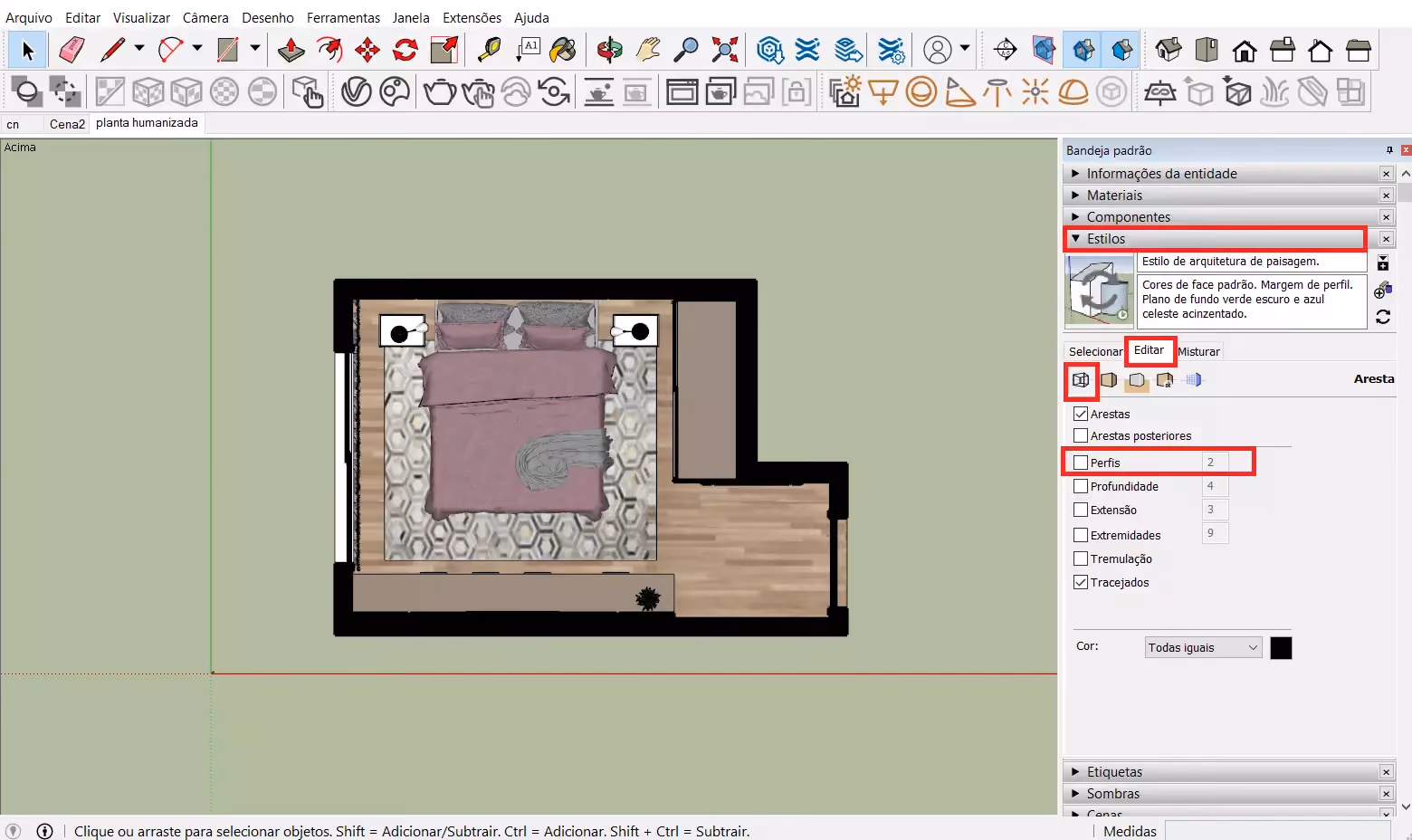1412x840 pixels.
Task: Select the Paint Bucket tool
Action: (x=563, y=50)
